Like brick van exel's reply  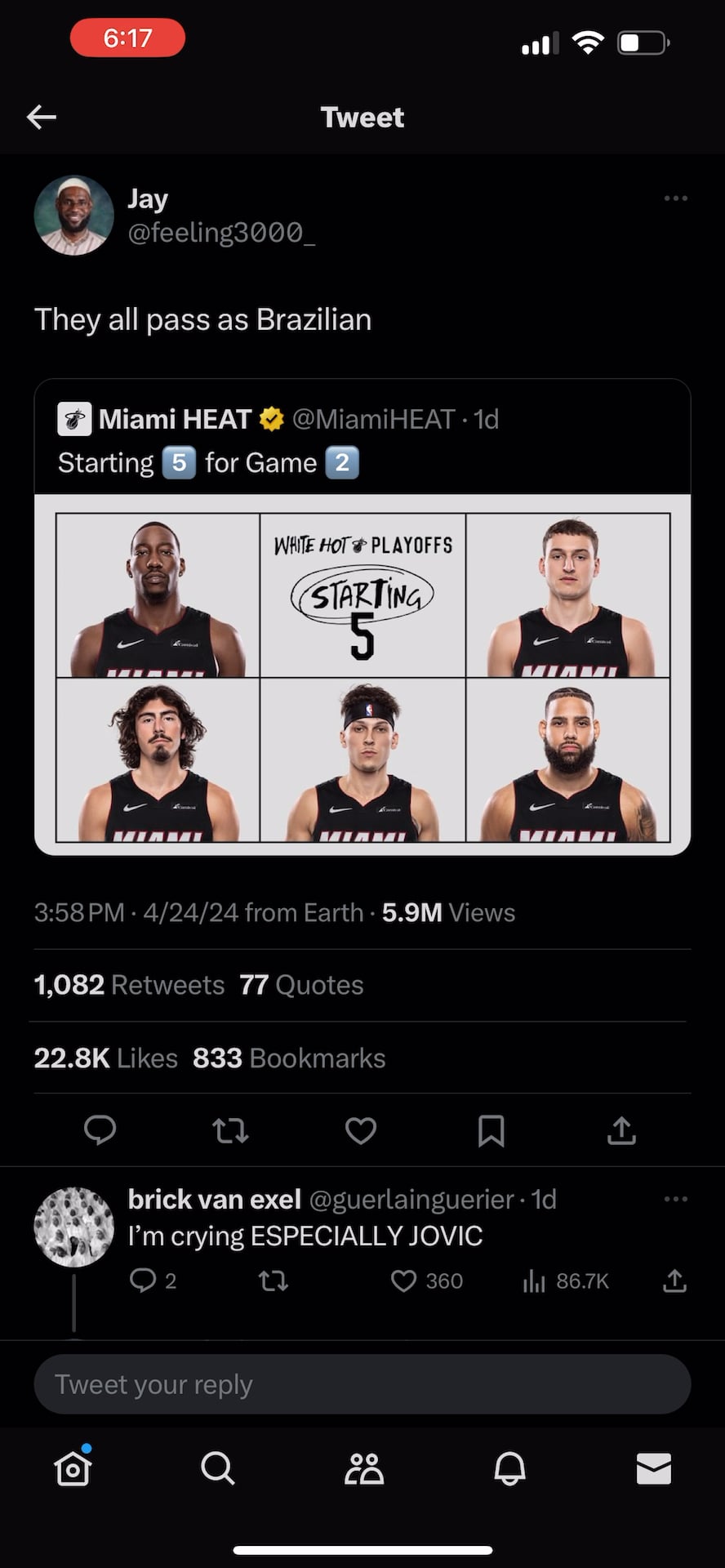(x=404, y=1281)
